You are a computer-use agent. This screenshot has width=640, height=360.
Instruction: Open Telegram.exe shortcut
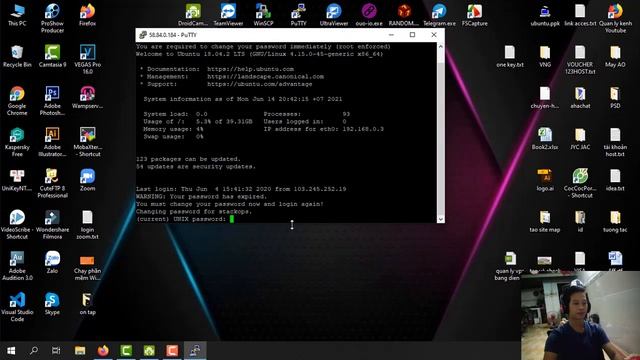[439, 15]
